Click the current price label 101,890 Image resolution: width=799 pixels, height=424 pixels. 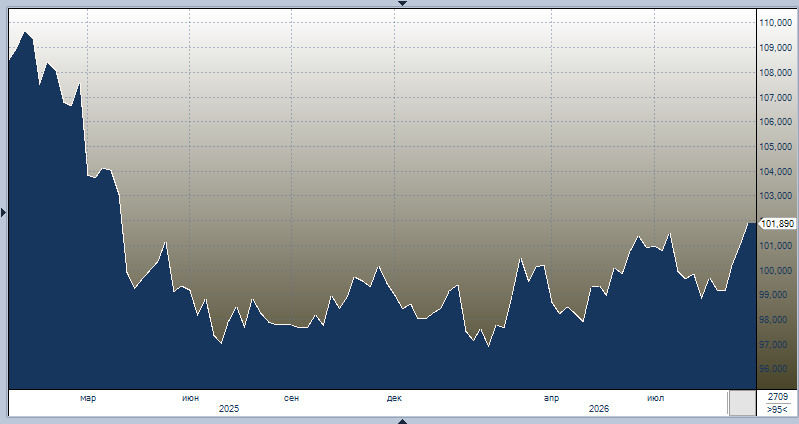pyautogui.click(x=777, y=224)
